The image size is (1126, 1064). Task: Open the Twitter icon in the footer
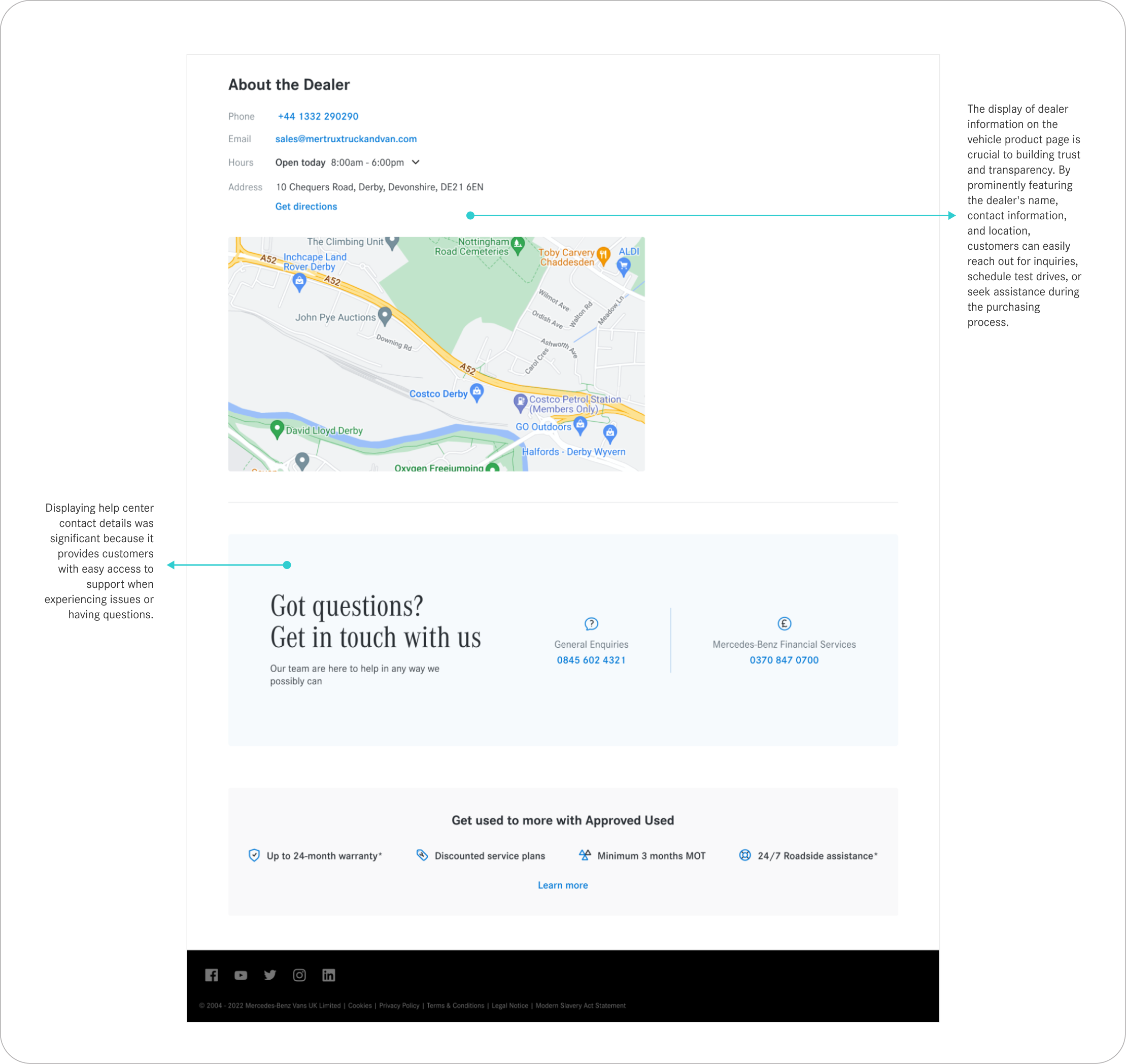[270, 974]
